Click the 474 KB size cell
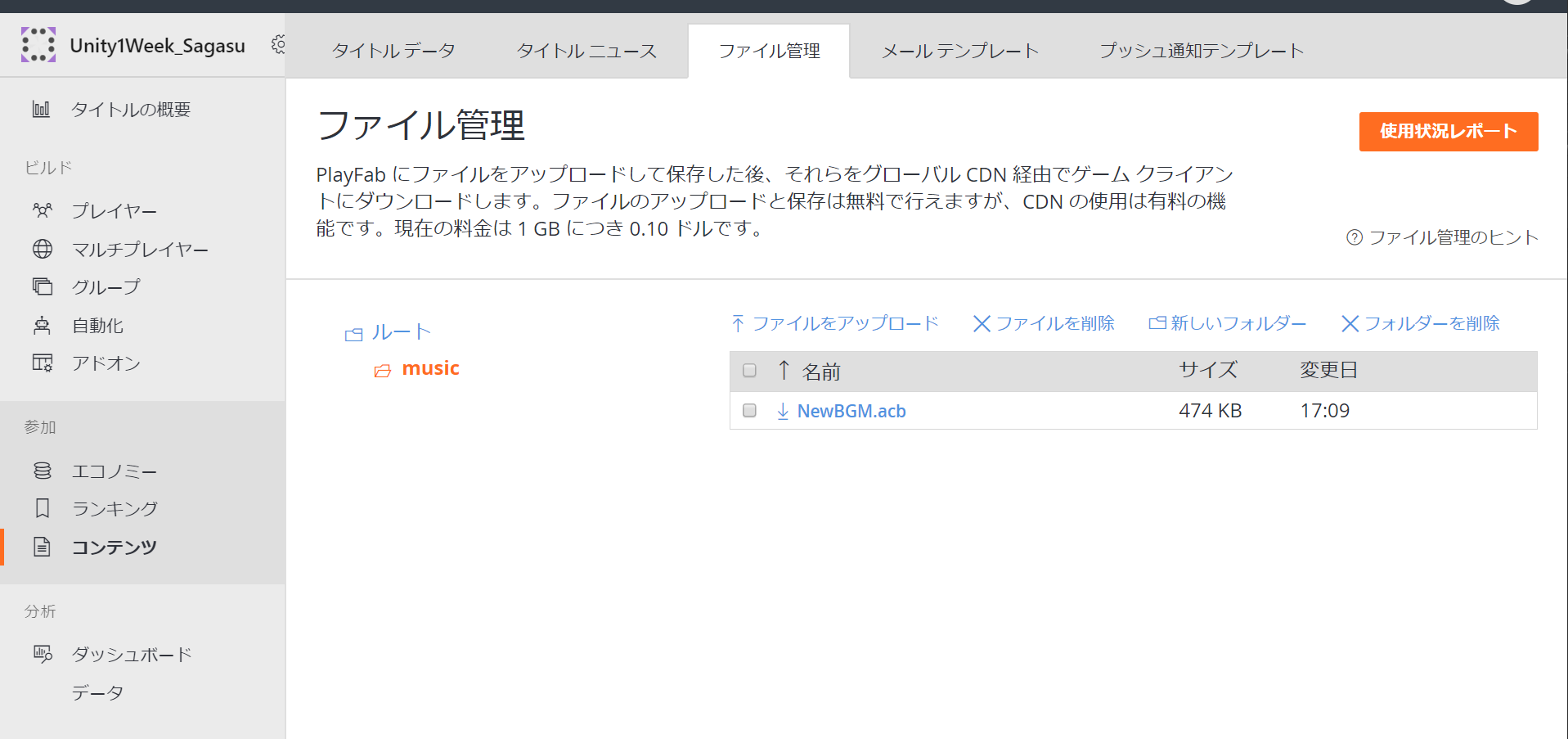Viewport: 1568px width, 739px height. 1211,411
